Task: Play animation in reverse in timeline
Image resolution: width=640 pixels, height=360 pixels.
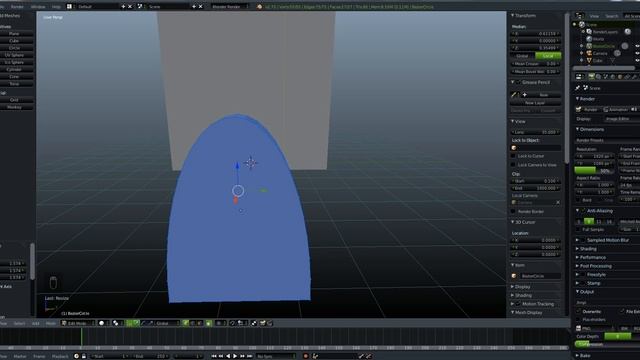Action: coord(228,356)
